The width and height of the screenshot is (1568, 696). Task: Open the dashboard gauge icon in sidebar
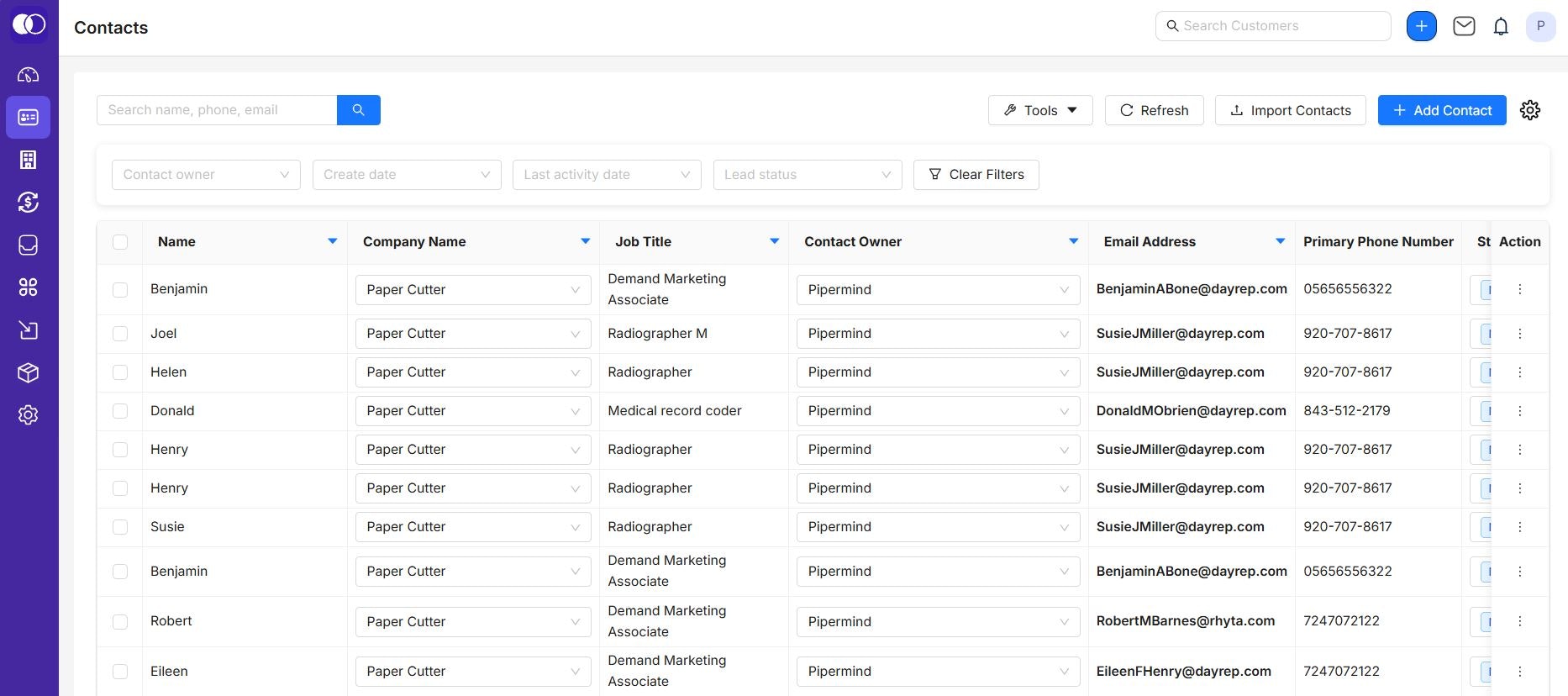(29, 75)
